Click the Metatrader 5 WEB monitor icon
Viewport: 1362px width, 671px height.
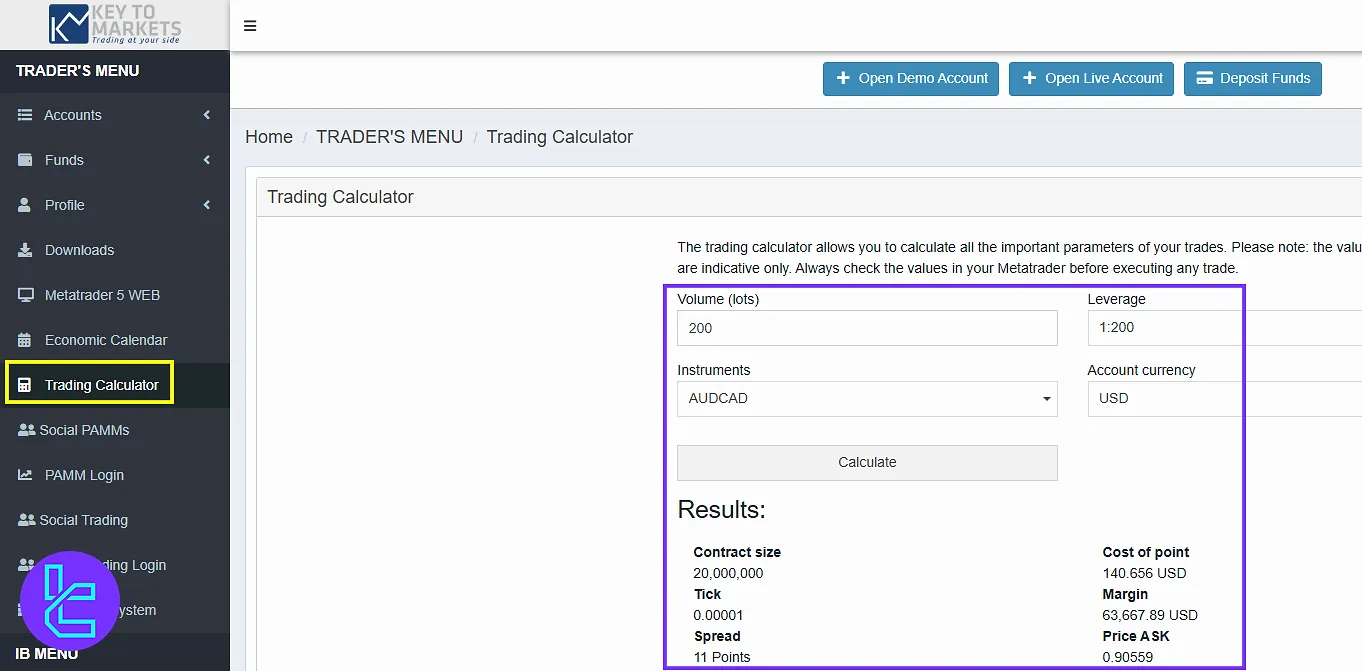click(25, 295)
